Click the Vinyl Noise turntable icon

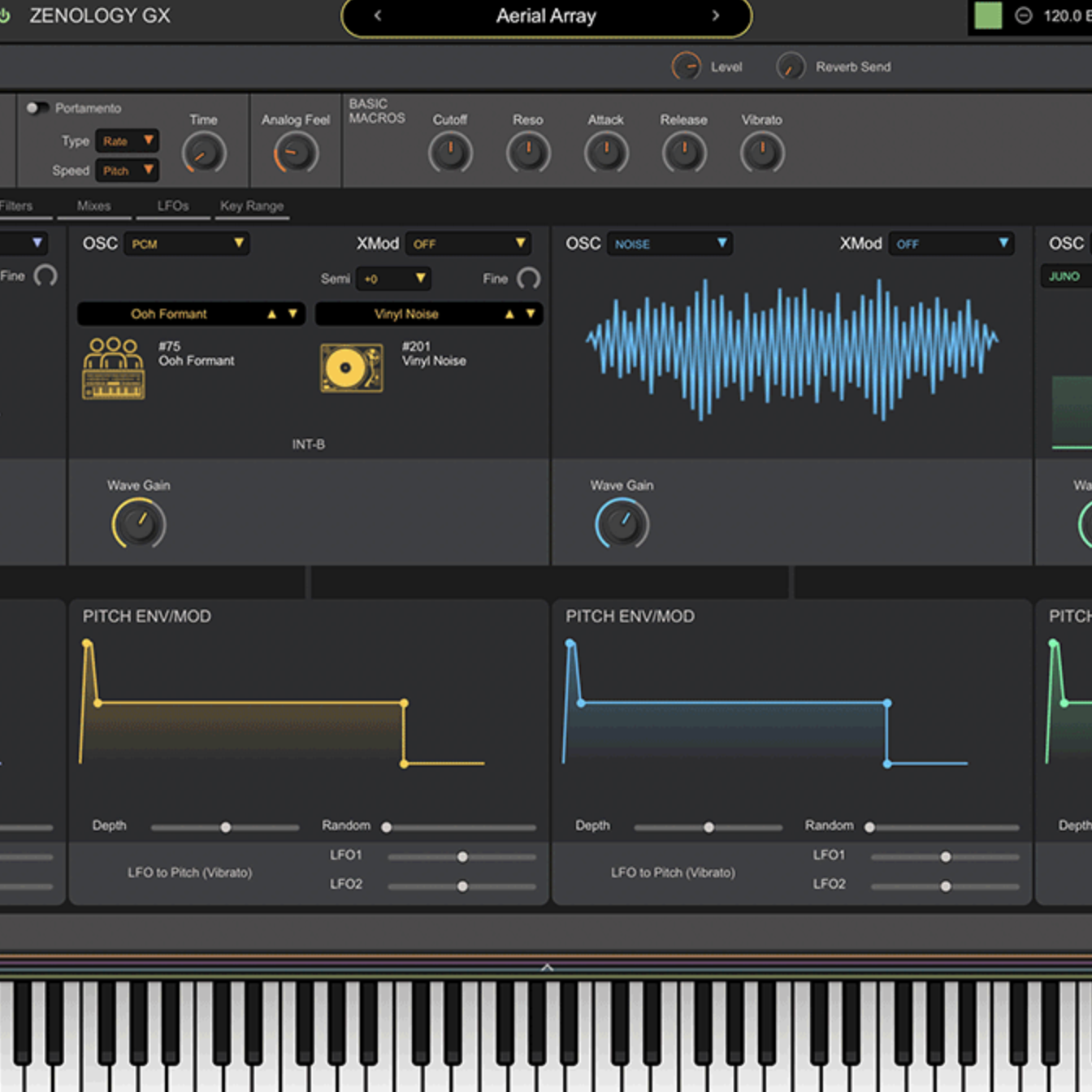pos(351,368)
